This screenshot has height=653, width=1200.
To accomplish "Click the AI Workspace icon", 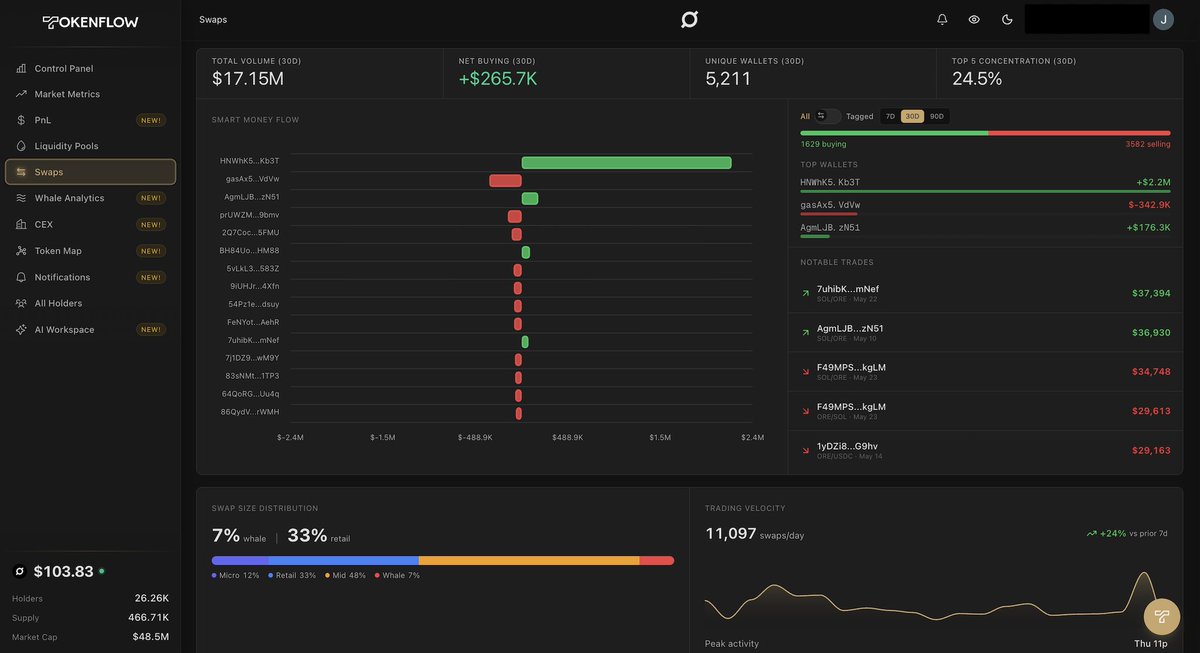I will [x=21, y=329].
